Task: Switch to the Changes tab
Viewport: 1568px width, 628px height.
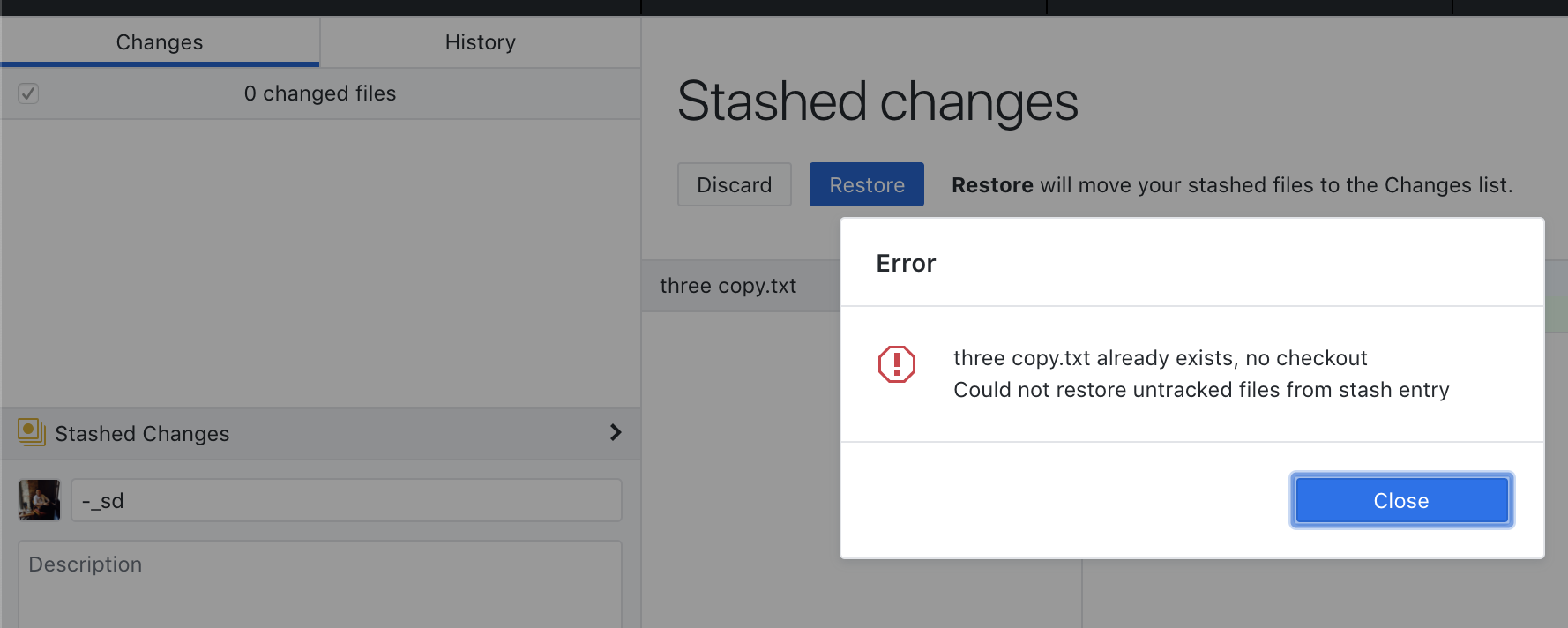Action: [x=160, y=41]
